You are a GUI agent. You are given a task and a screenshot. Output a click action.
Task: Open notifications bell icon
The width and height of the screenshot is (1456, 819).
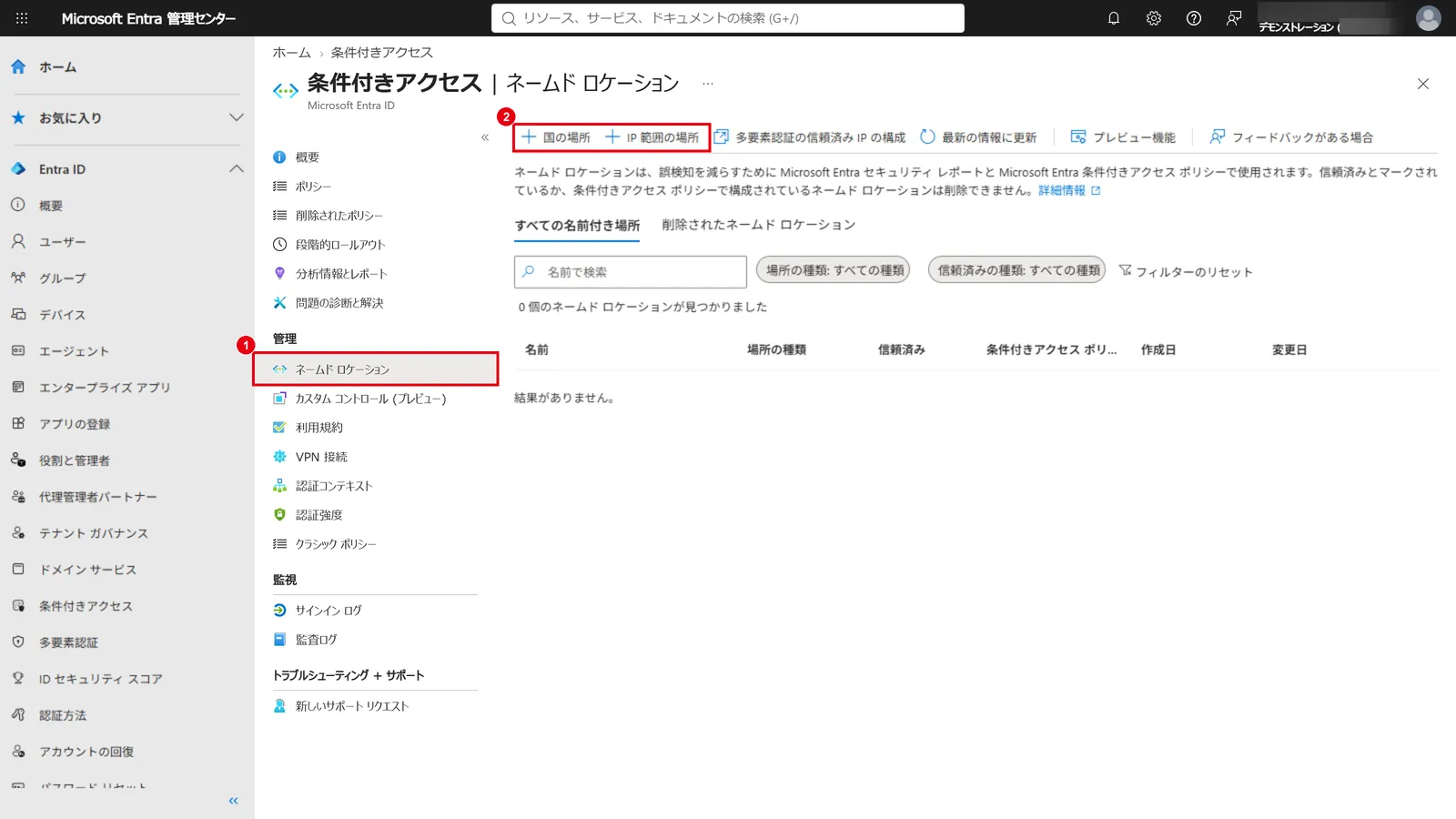[1114, 18]
